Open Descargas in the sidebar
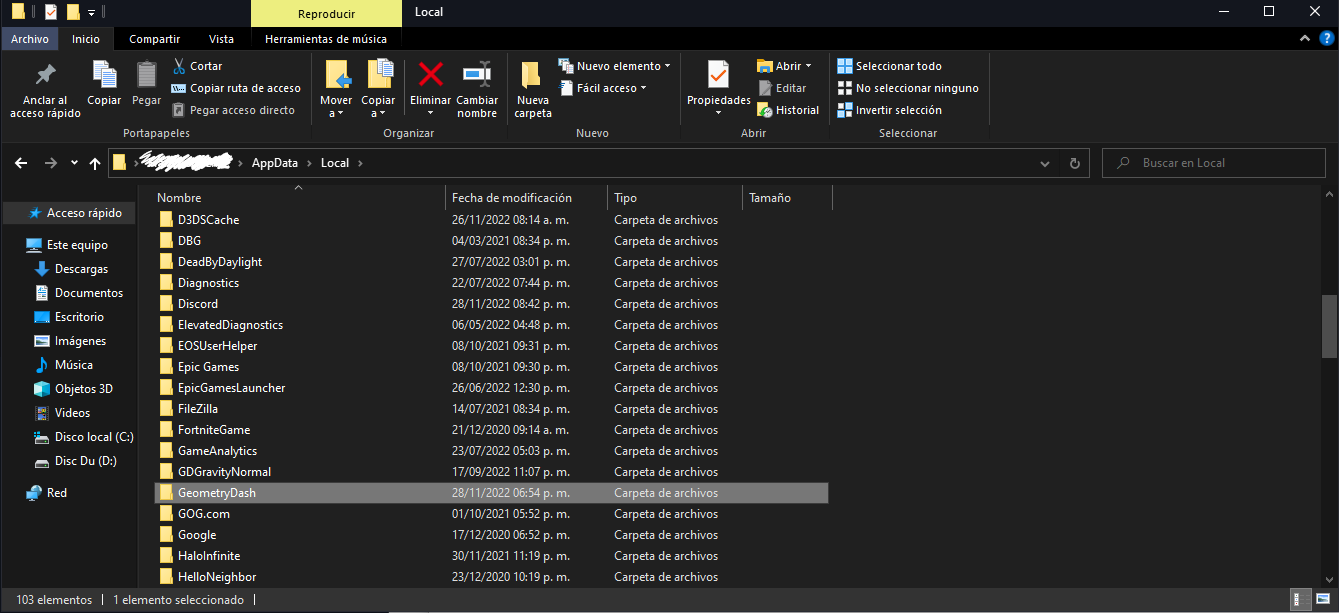Image resolution: width=1339 pixels, height=613 pixels. [81, 269]
